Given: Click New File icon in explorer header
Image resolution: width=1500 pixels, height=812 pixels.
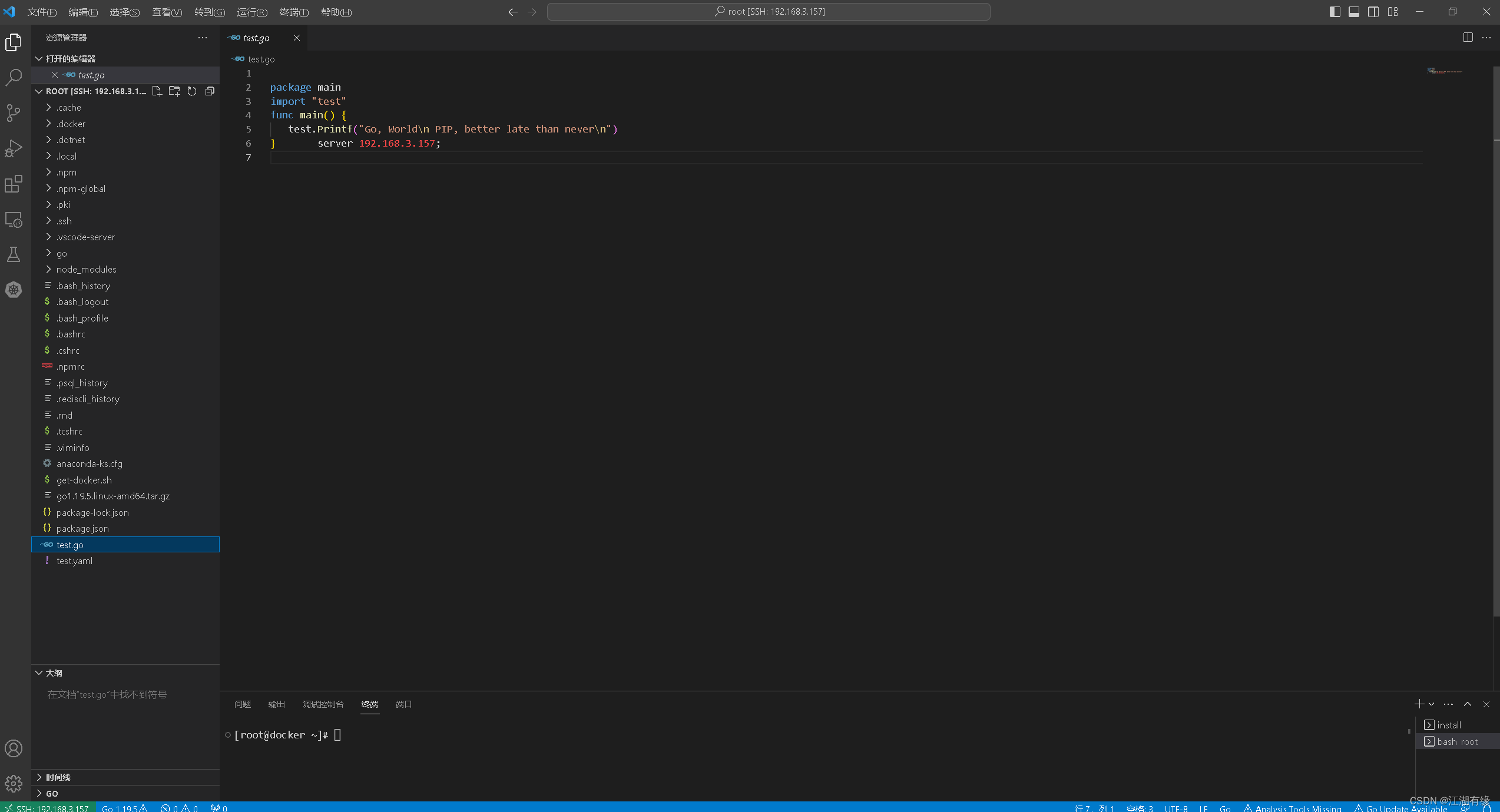Looking at the screenshot, I should tap(157, 91).
